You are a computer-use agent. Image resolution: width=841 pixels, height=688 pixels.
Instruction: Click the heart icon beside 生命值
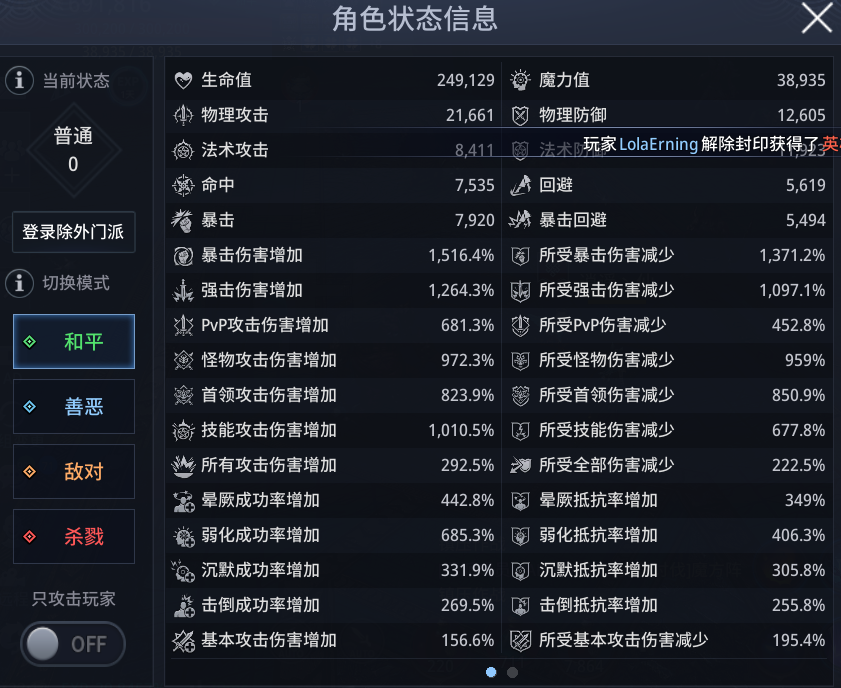(182, 80)
